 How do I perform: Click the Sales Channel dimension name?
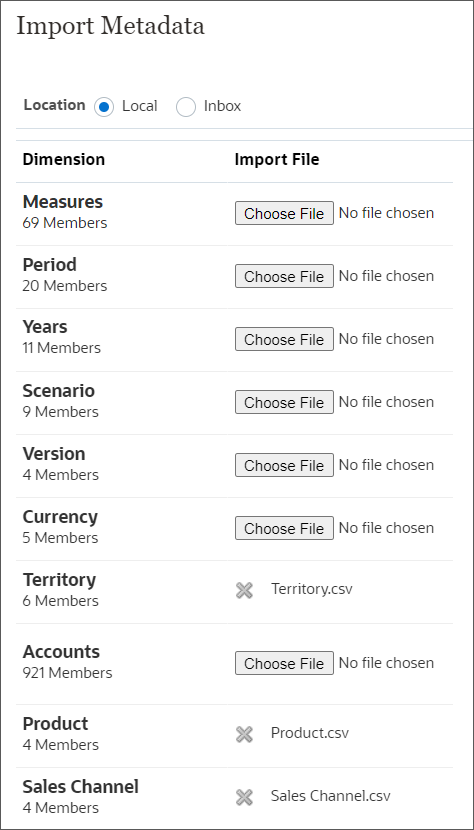coord(81,787)
